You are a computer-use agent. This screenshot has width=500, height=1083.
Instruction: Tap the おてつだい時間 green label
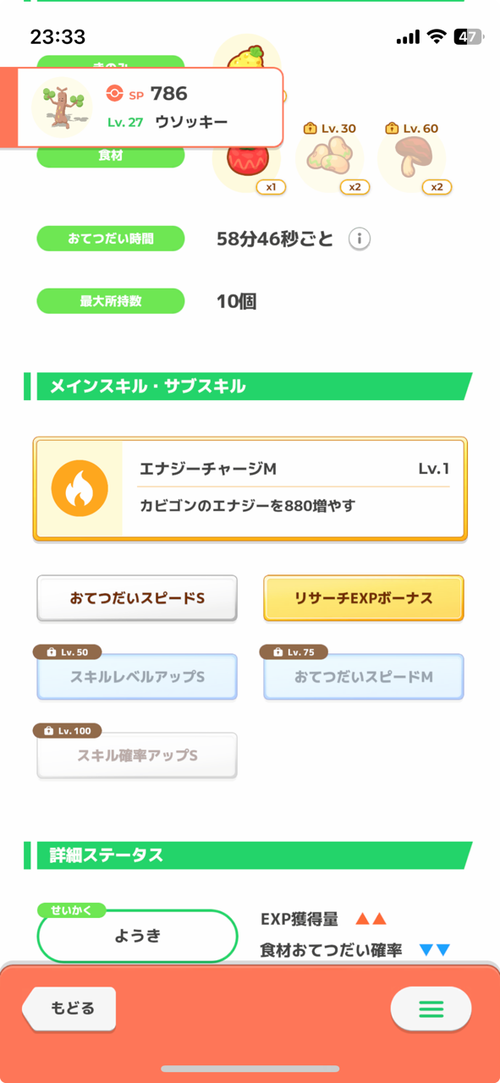(110, 239)
